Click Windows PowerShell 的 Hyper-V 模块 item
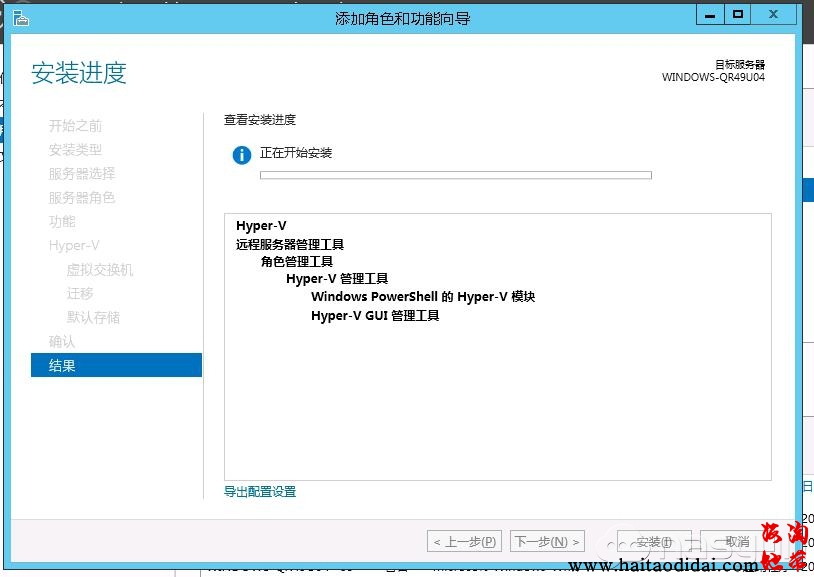The width and height of the screenshot is (814, 577). pyautogui.click(x=423, y=297)
